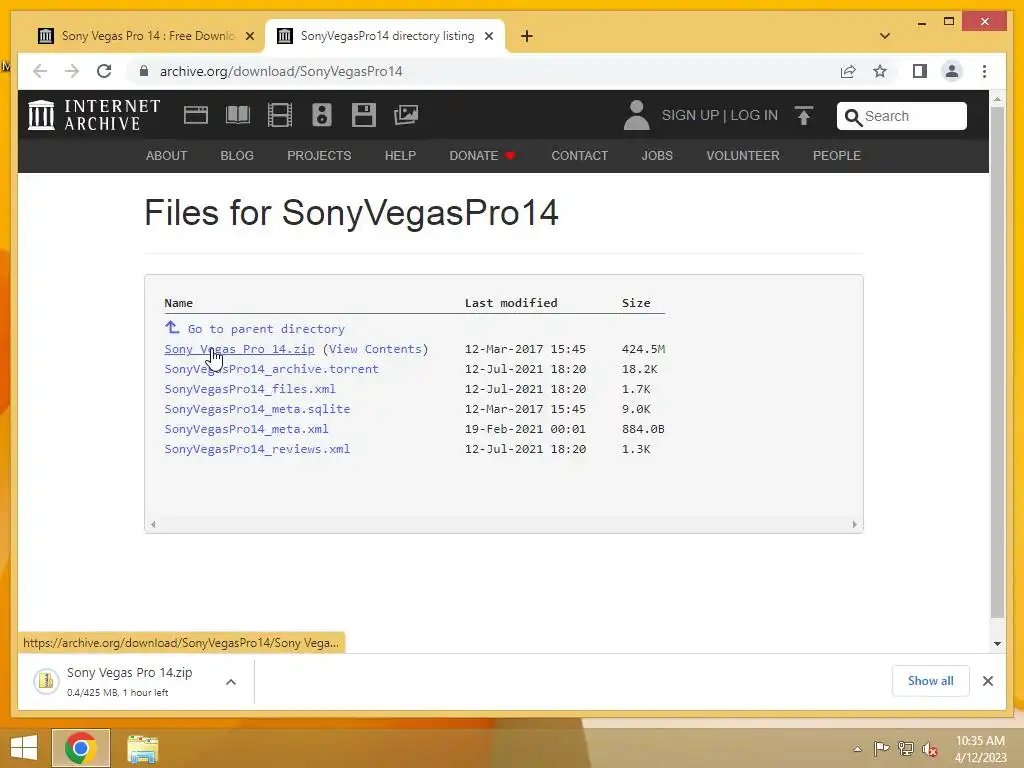The height and width of the screenshot is (768, 1024).
Task: Open the Internet Archive home logo
Action: point(94,115)
